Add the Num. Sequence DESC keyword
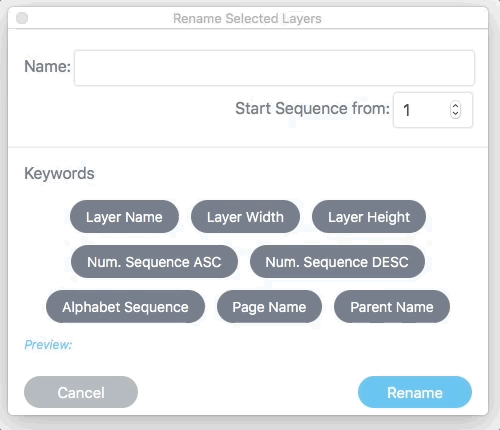 coord(337,262)
